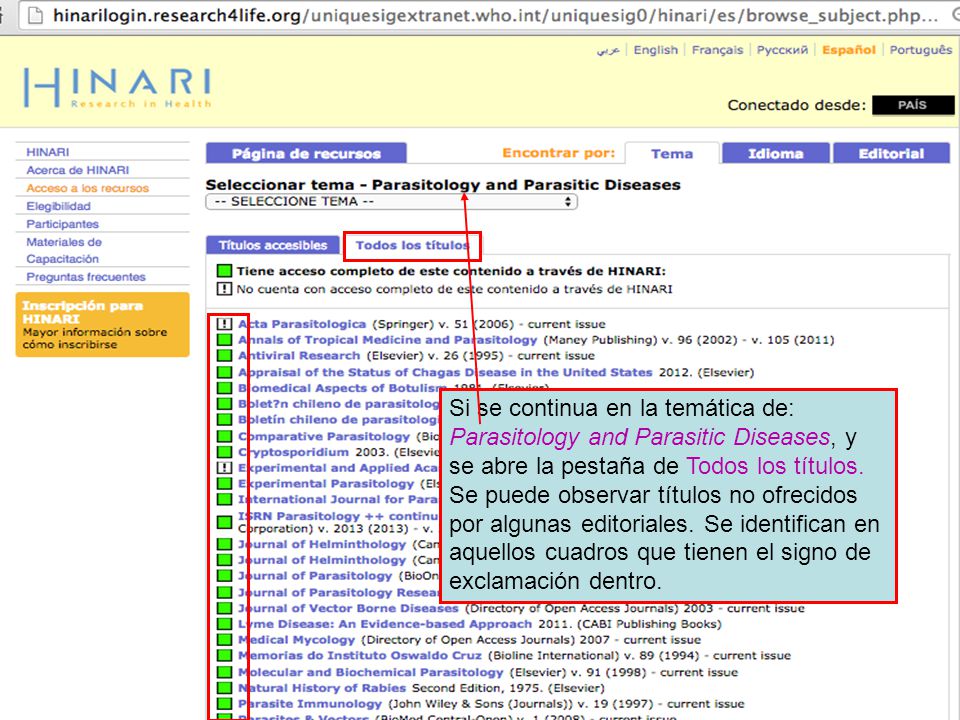Open Materiales de Capacitación link
This screenshot has height=720, width=960.
pos(64,250)
